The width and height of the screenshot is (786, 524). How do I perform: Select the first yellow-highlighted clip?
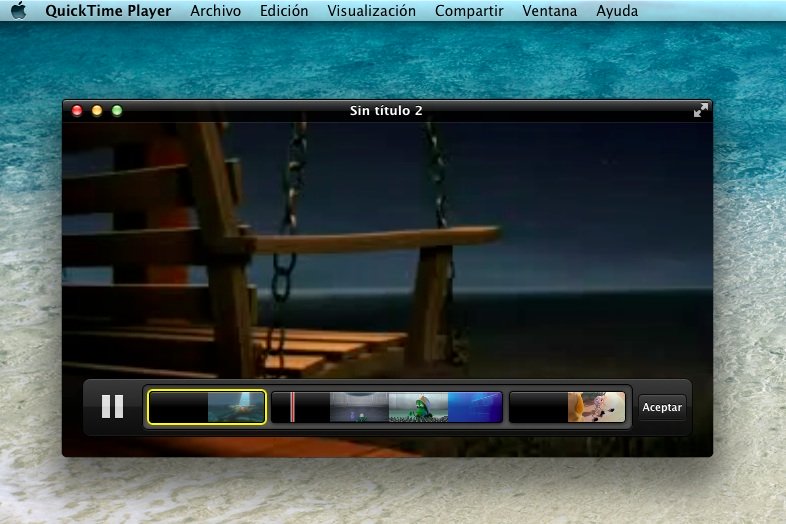coord(207,407)
